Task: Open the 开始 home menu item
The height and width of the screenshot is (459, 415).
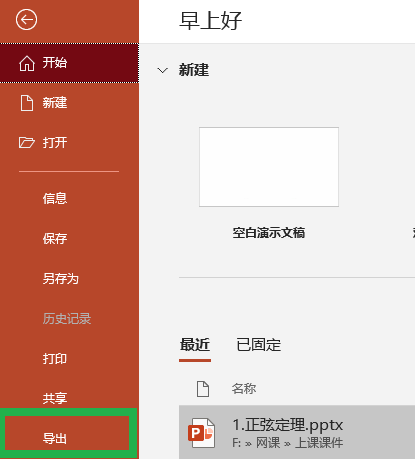Action: coord(69,63)
